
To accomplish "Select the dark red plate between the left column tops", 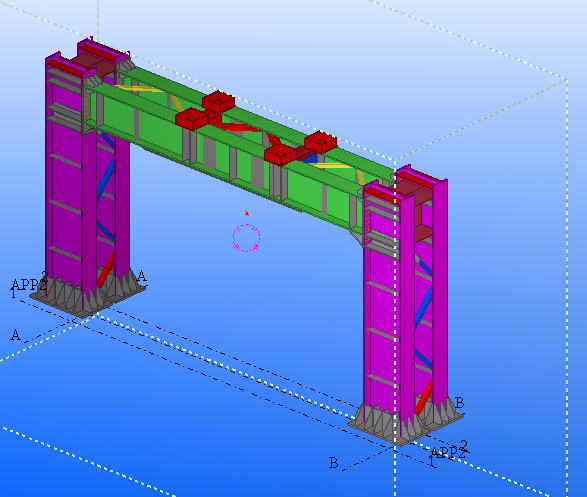I will click(x=95, y=63).
